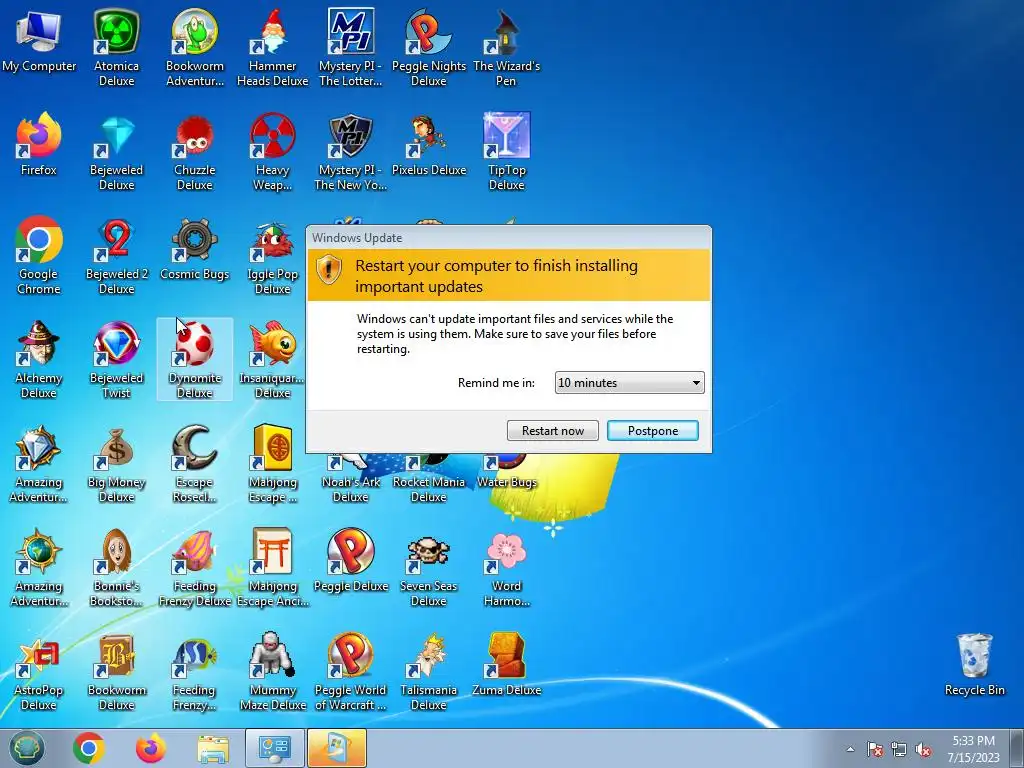The image size is (1024, 768).
Task: Select The Wizard's Pen shortcut
Action: [506, 47]
